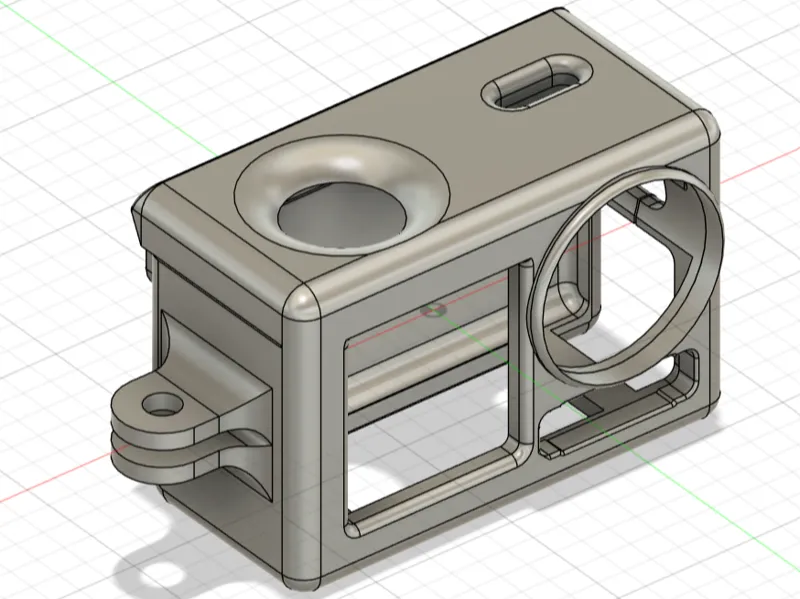
Task: Select the oval slot cutout on top face
Action: tap(537, 82)
